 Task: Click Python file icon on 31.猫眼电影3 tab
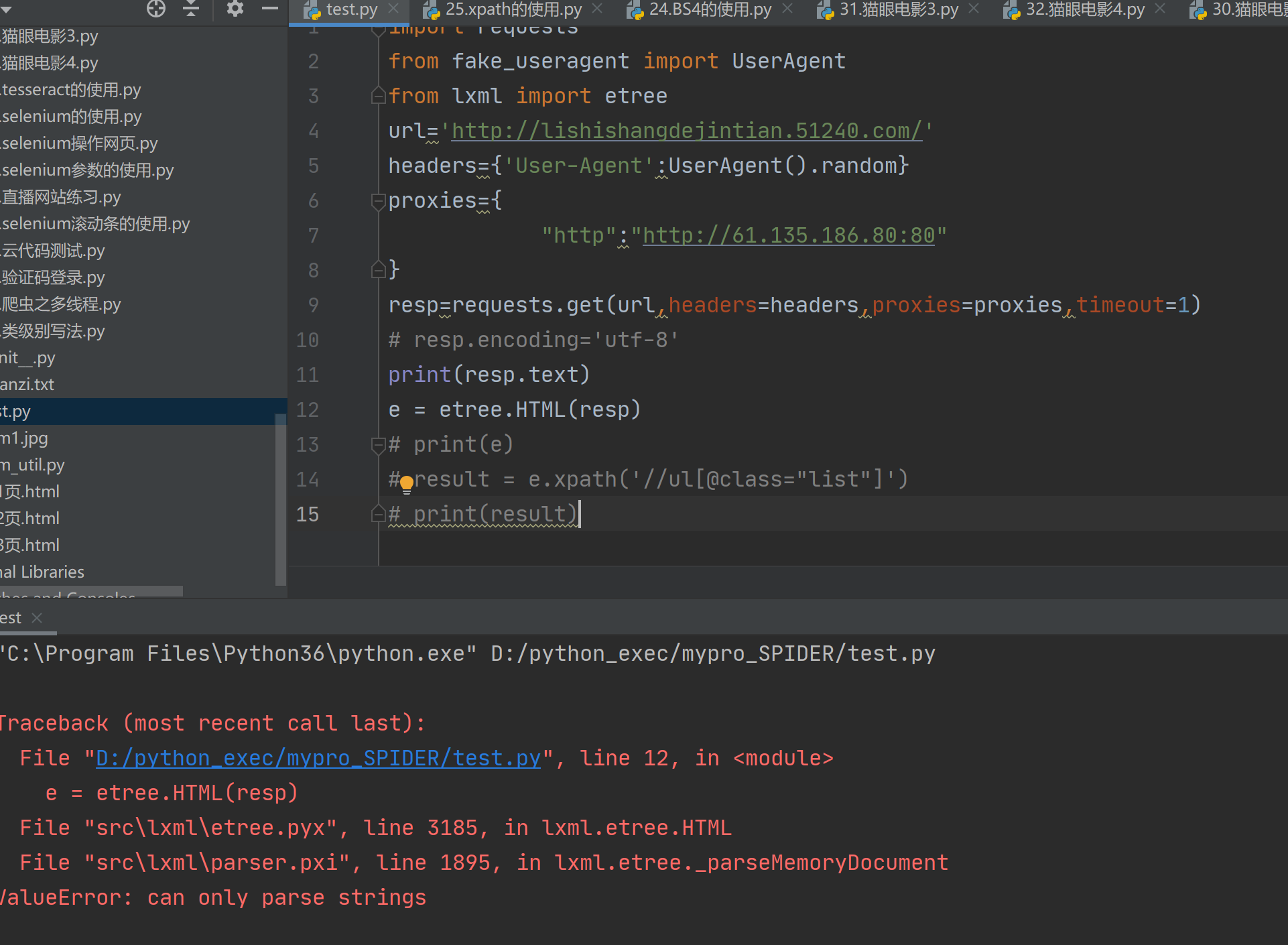[x=826, y=10]
